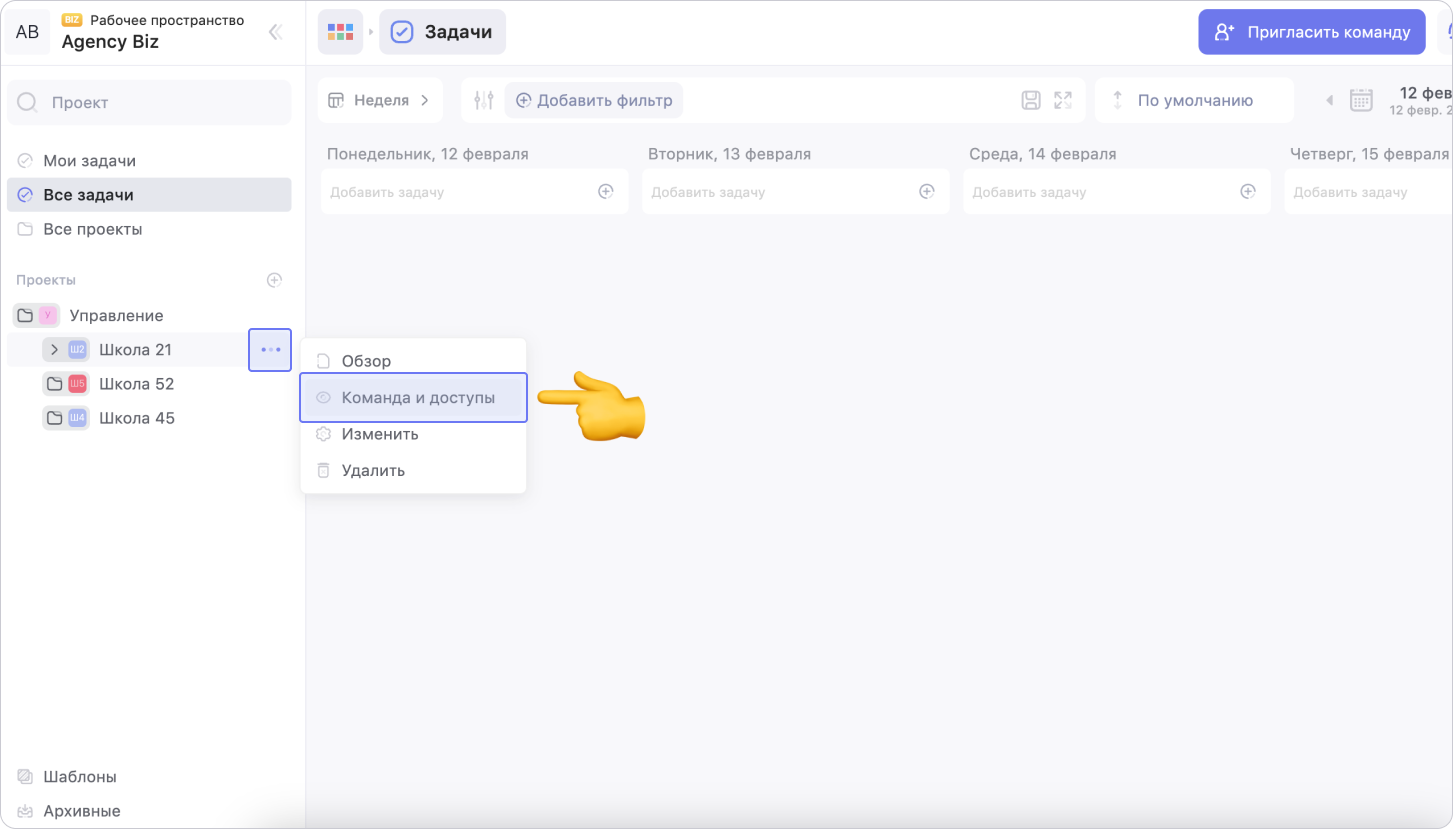1453x829 pixels.
Task: Open the Неделя view dropdown
Action: 380,100
